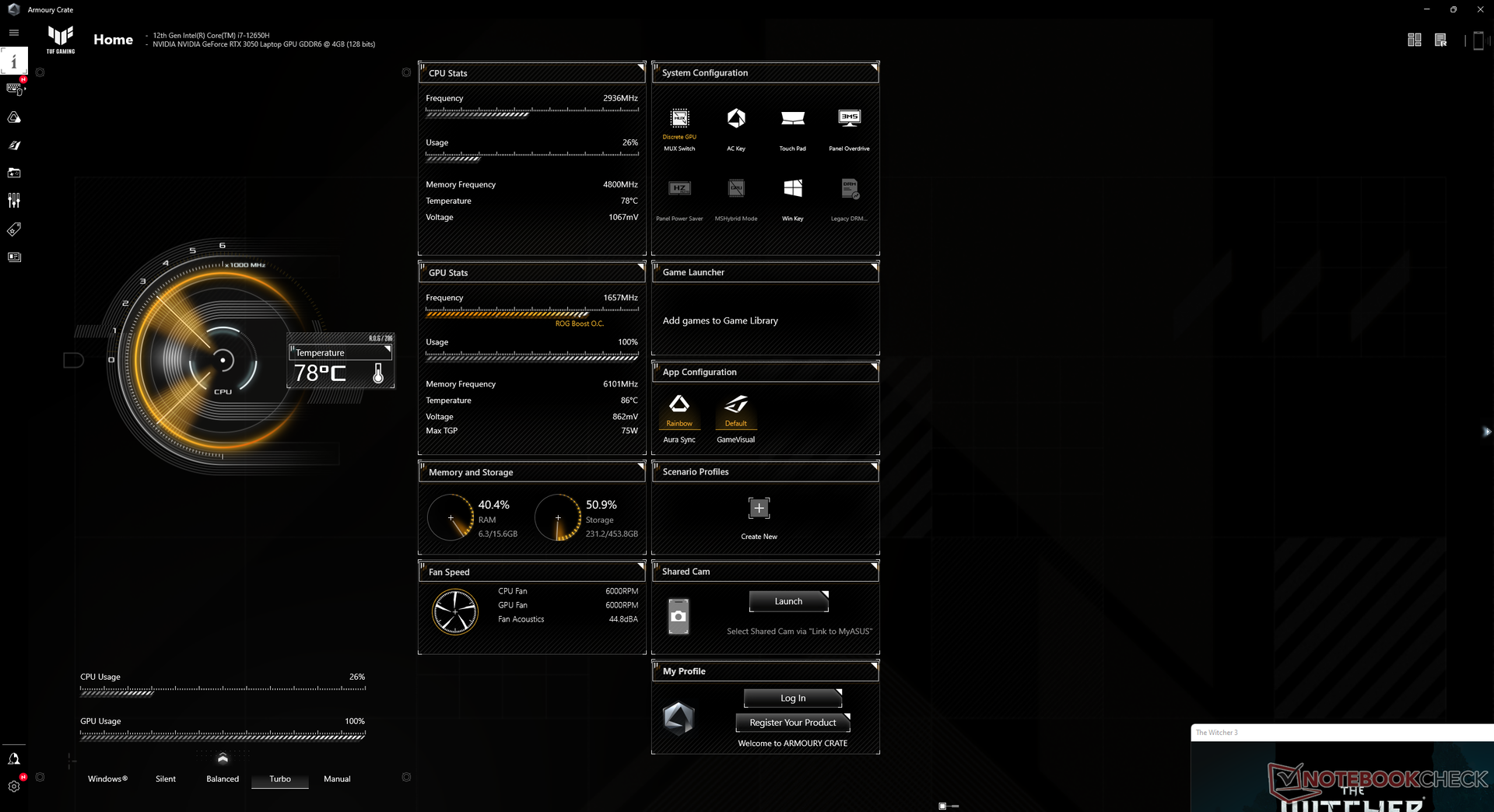Viewport: 1494px width, 812px height.
Task: Click the Storage usage gauge
Action: tap(558, 517)
